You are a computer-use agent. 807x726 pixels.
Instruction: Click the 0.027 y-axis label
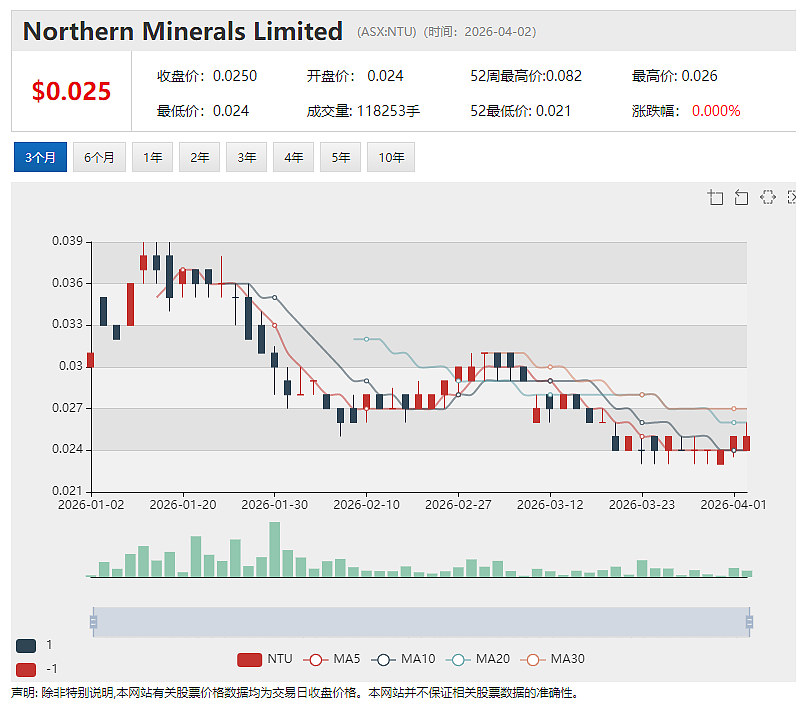point(67,408)
